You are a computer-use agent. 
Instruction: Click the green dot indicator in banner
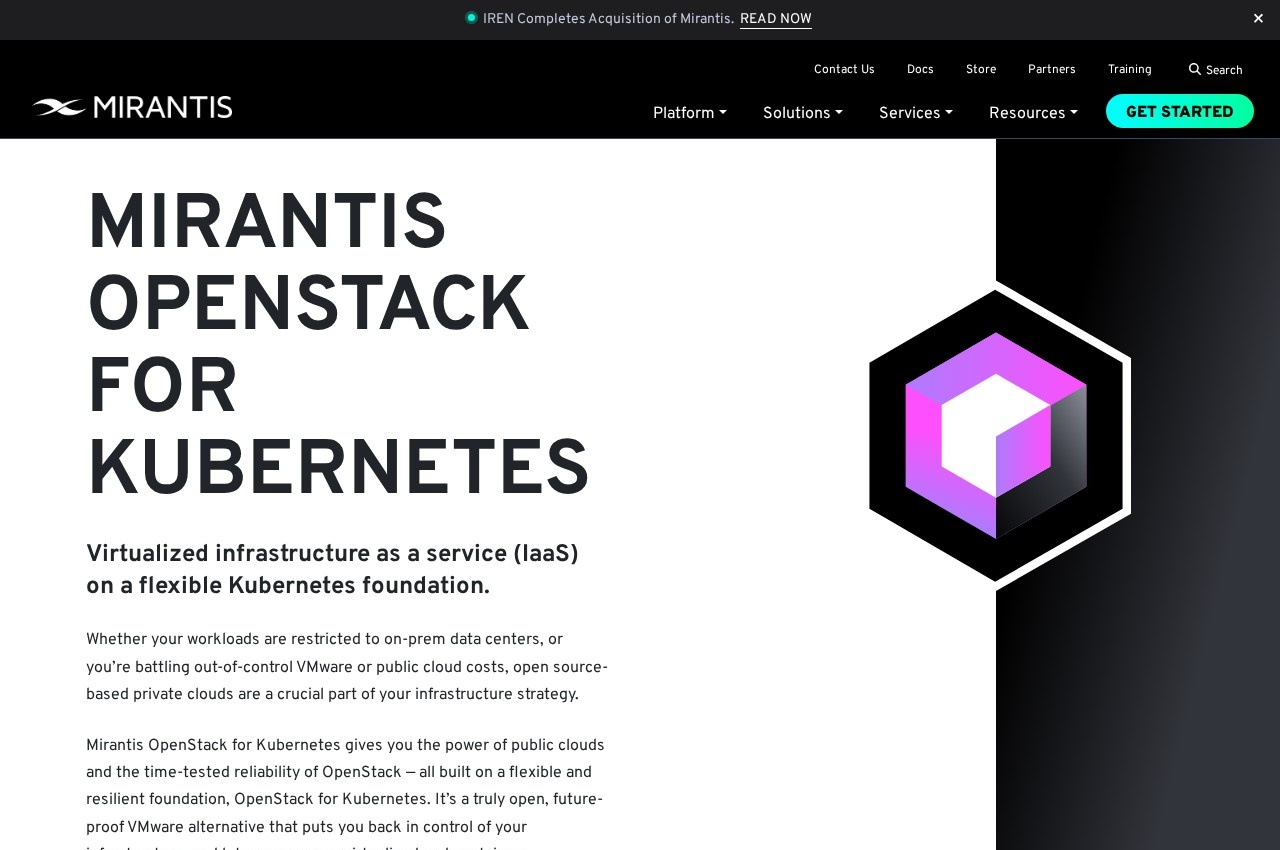[x=471, y=18]
